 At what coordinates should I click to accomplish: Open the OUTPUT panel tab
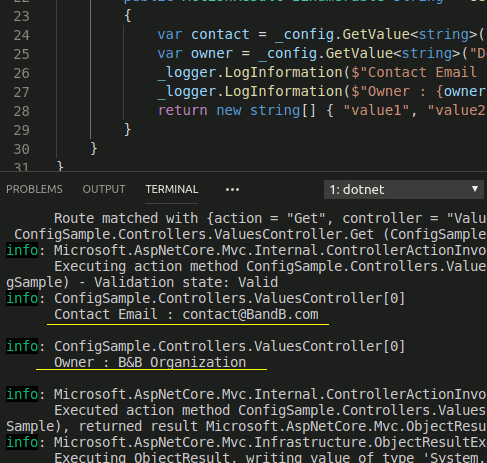coord(104,189)
